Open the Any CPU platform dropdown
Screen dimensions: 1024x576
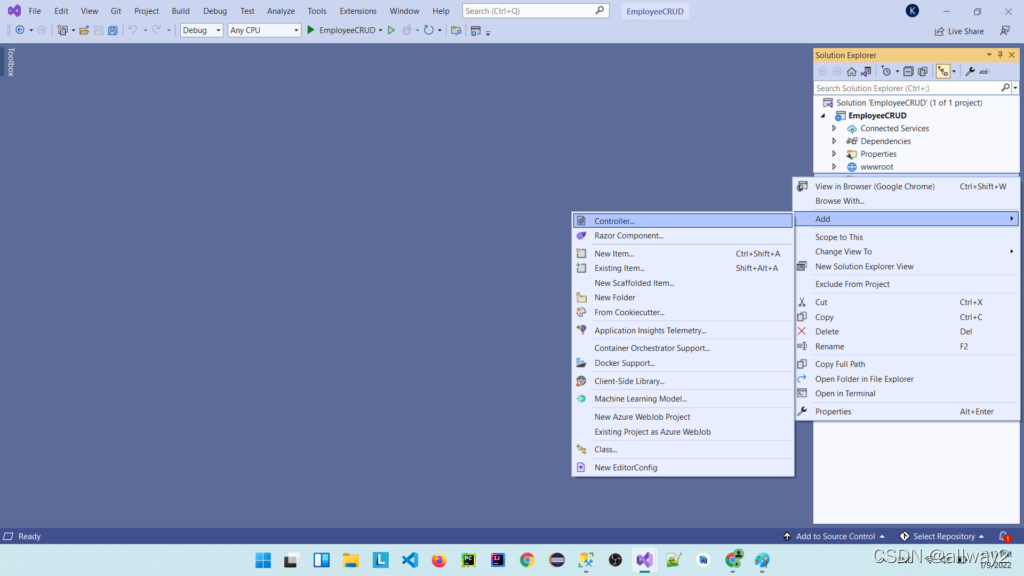(264, 30)
